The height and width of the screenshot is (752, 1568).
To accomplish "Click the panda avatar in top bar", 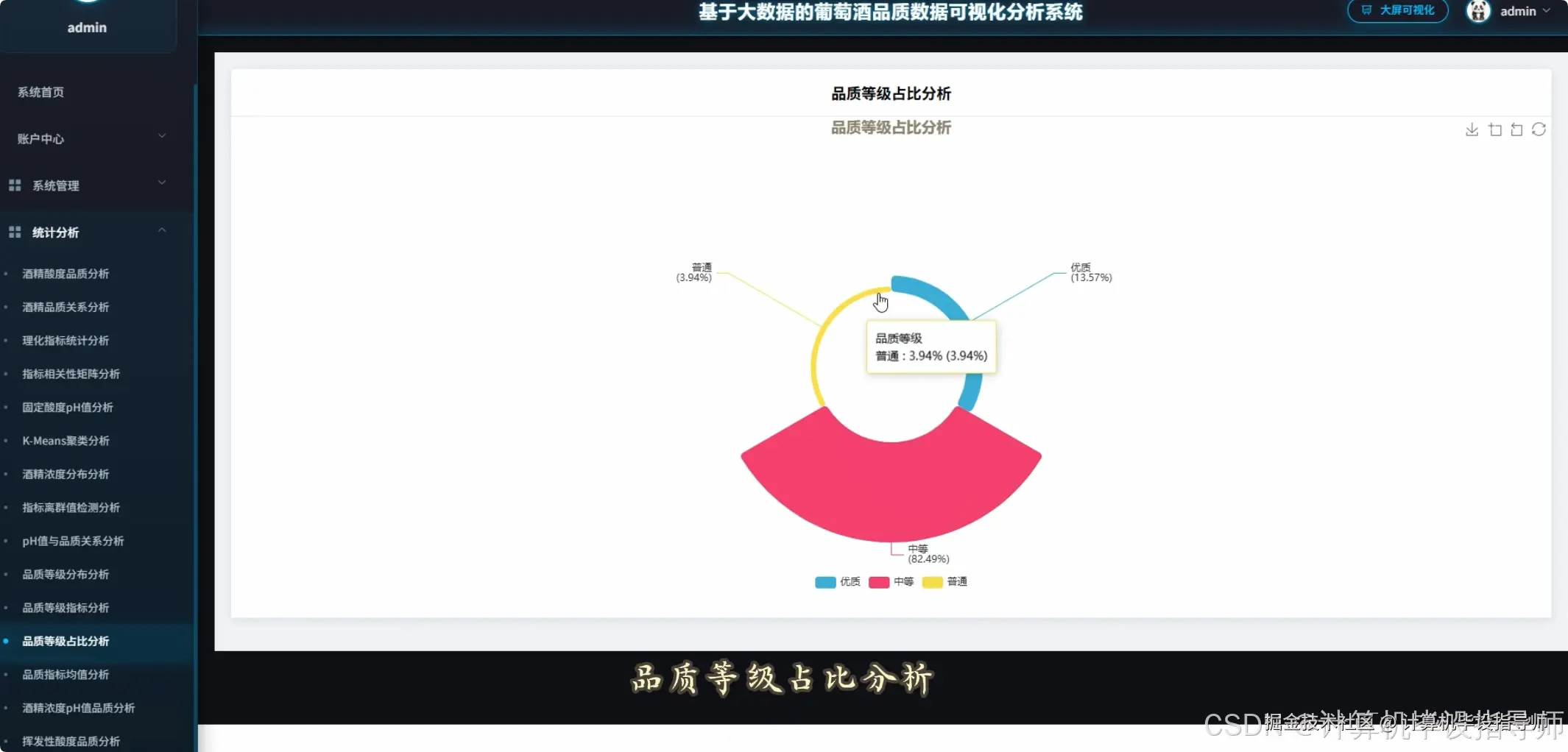I will [x=1478, y=11].
